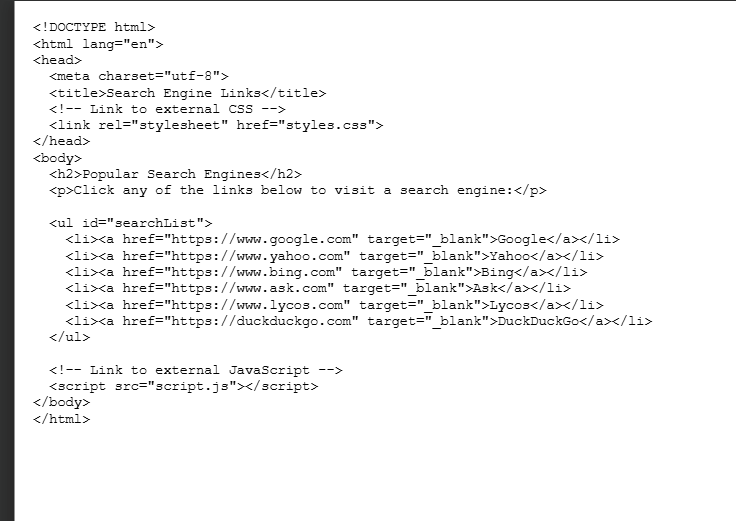Viewport: 736px width, 521px height.
Task: Click the ul id="searchList" opening tag
Action: [x=131, y=223]
